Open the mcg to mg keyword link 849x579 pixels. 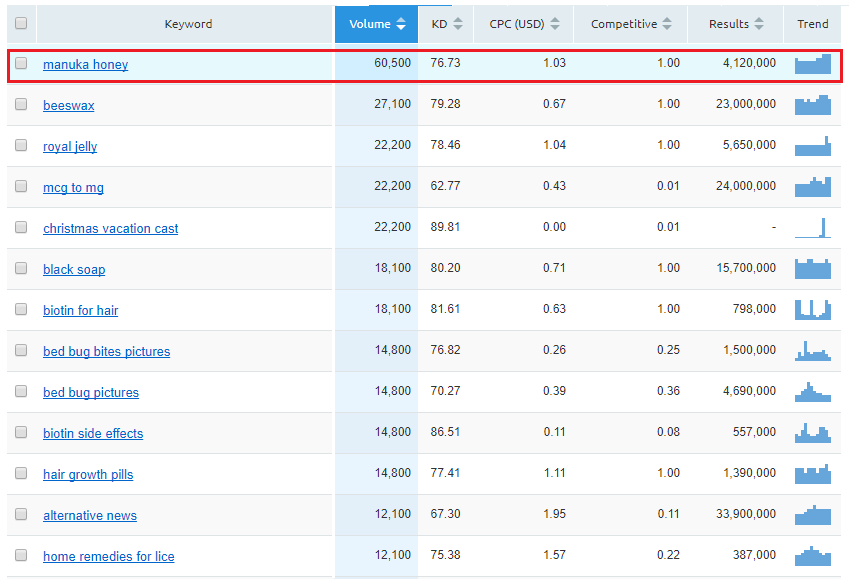73,187
